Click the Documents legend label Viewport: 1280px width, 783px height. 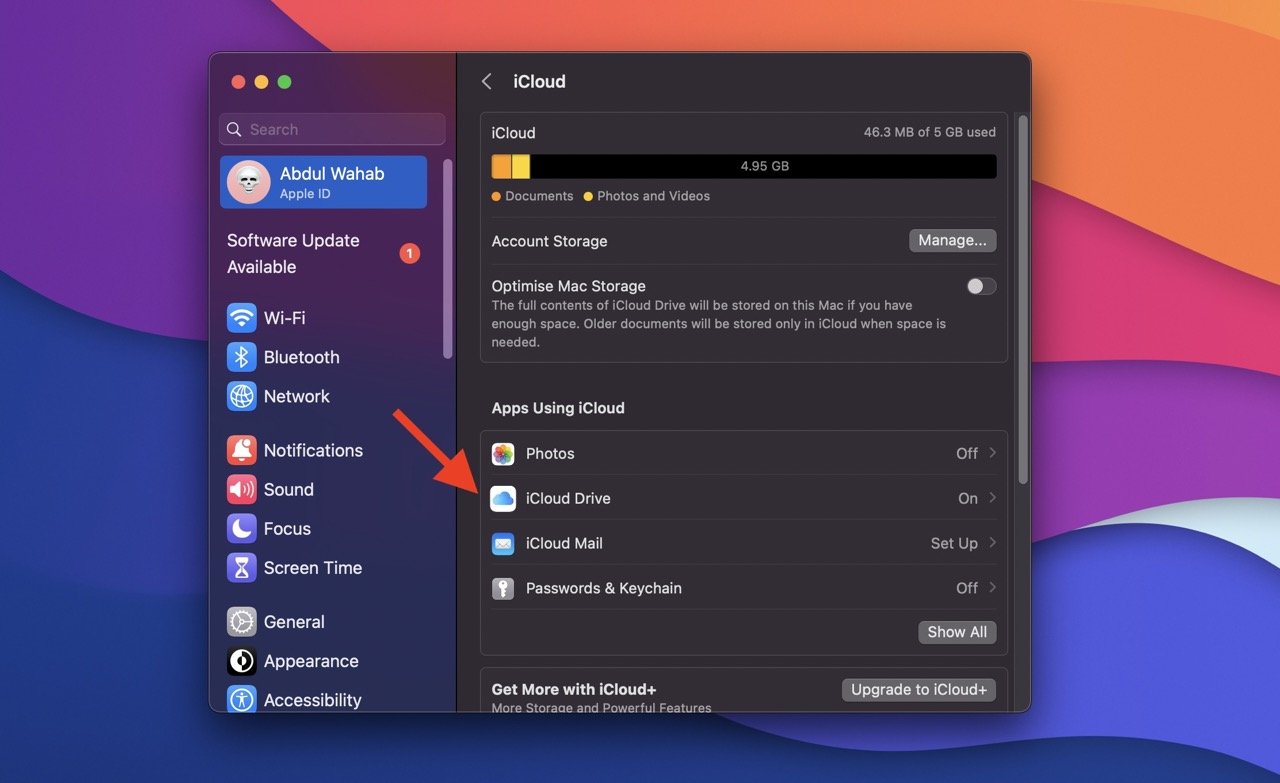(539, 196)
